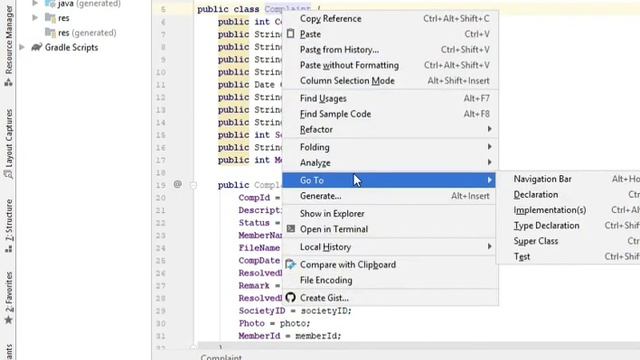Open Local History menu entry
Image resolution: width=640 pixels, height=360 pixels.
(390, 247)
